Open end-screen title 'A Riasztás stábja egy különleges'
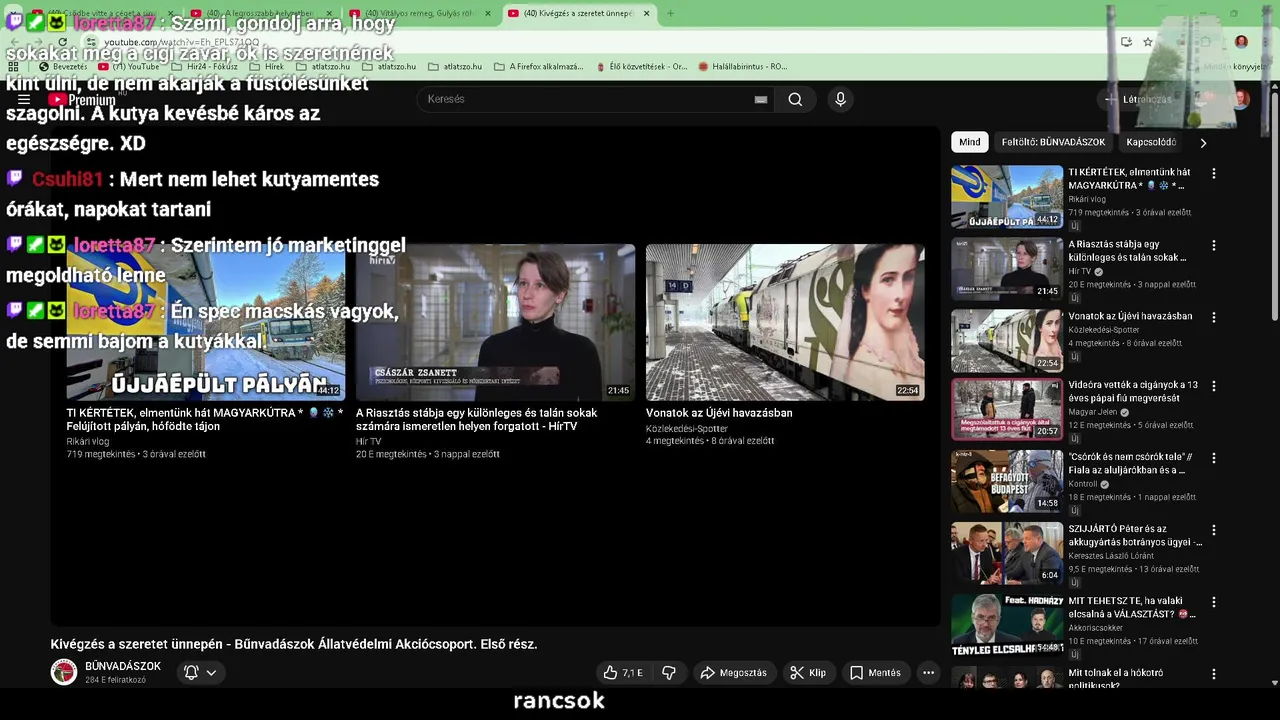1280x720 pixels. coord(476,419)
